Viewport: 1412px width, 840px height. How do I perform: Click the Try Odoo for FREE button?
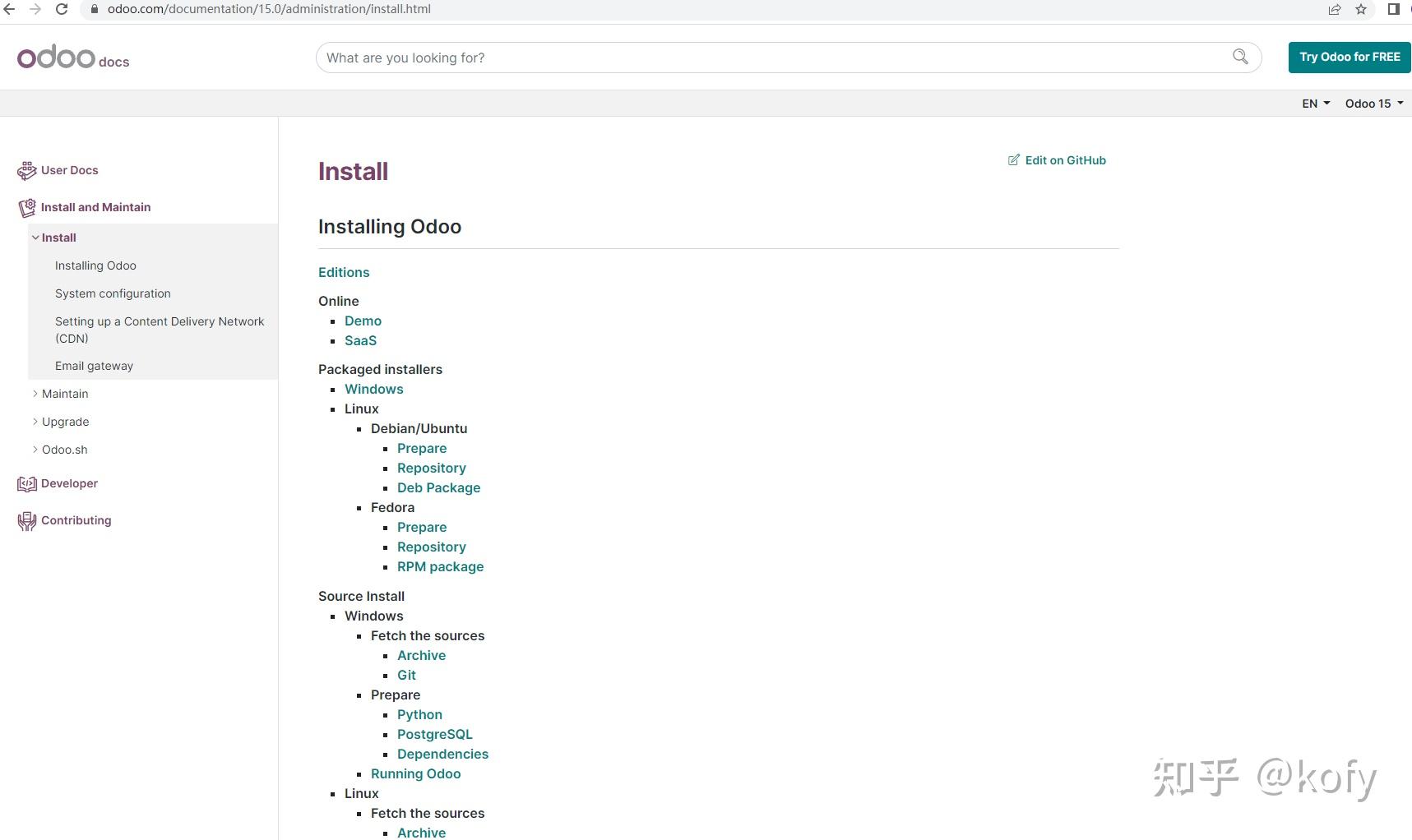1349,58
